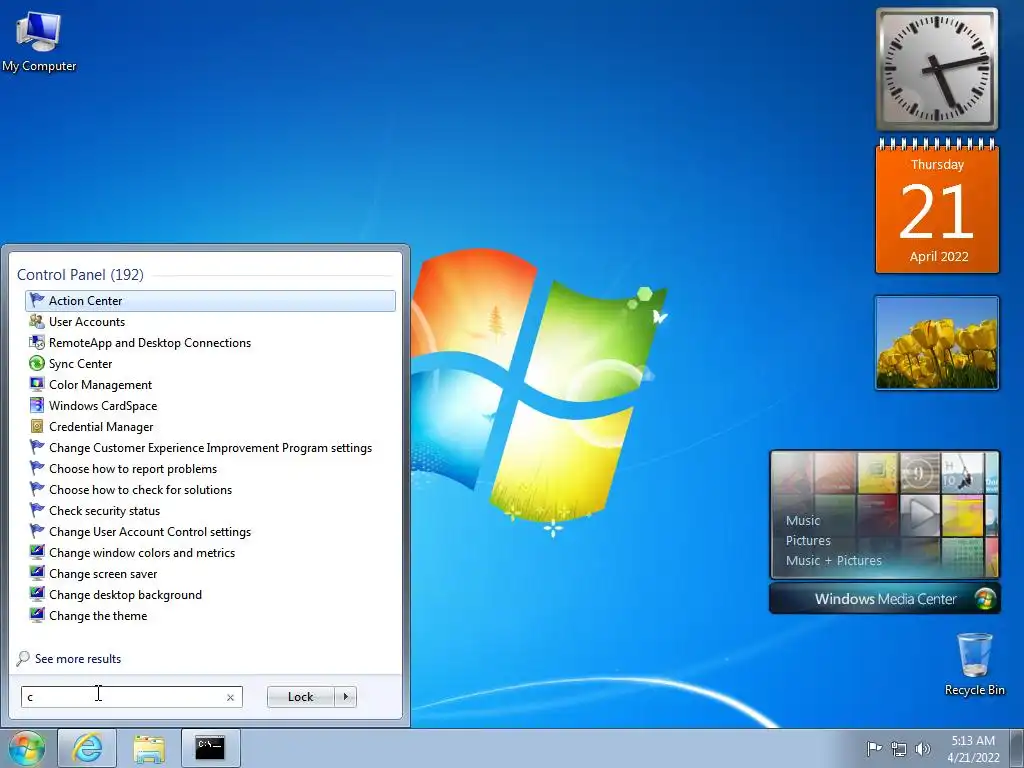Click the Windows CardSpace icon
The width and height of the screenshot is (1024, 768).
[37, 405]
